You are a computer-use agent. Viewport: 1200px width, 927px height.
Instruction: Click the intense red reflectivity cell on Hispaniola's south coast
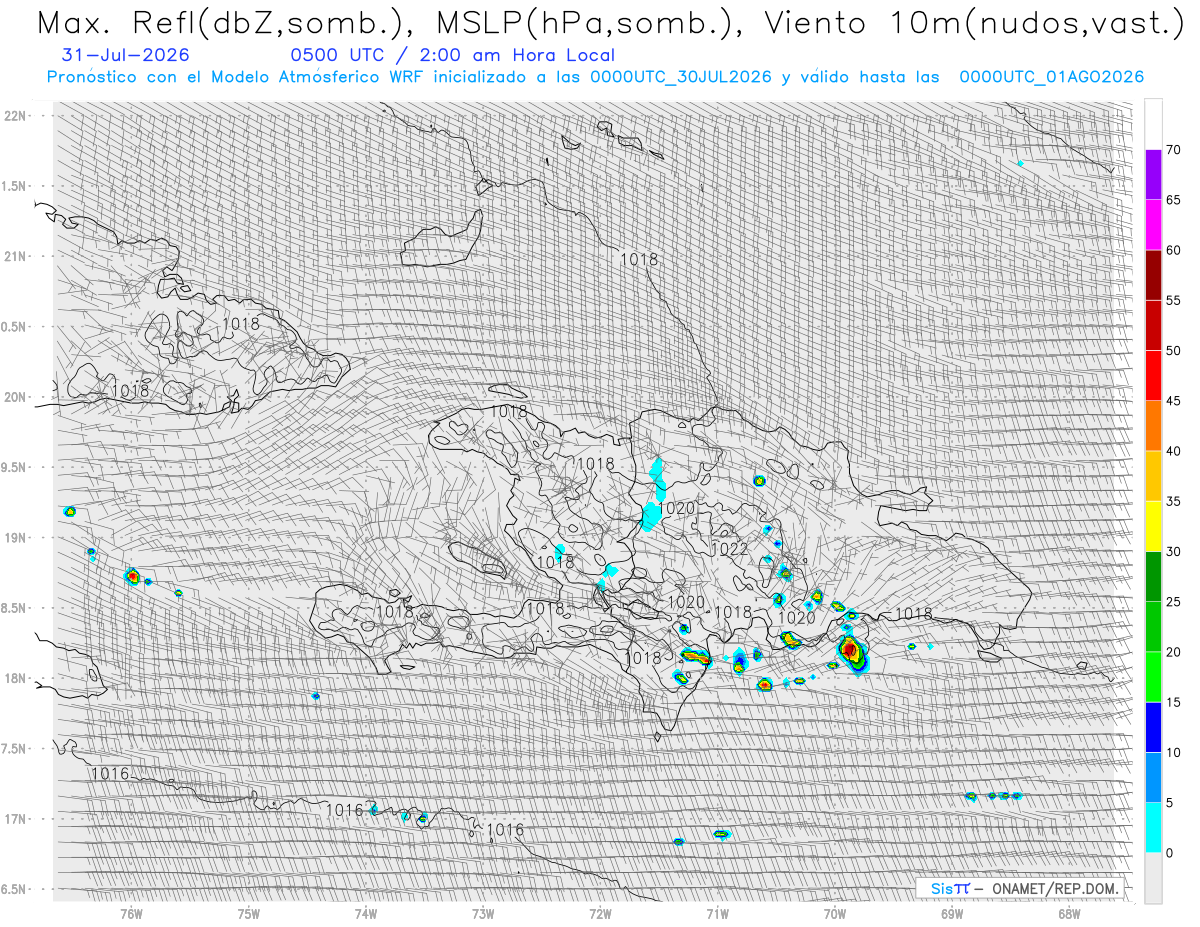[x=850, y=651]
